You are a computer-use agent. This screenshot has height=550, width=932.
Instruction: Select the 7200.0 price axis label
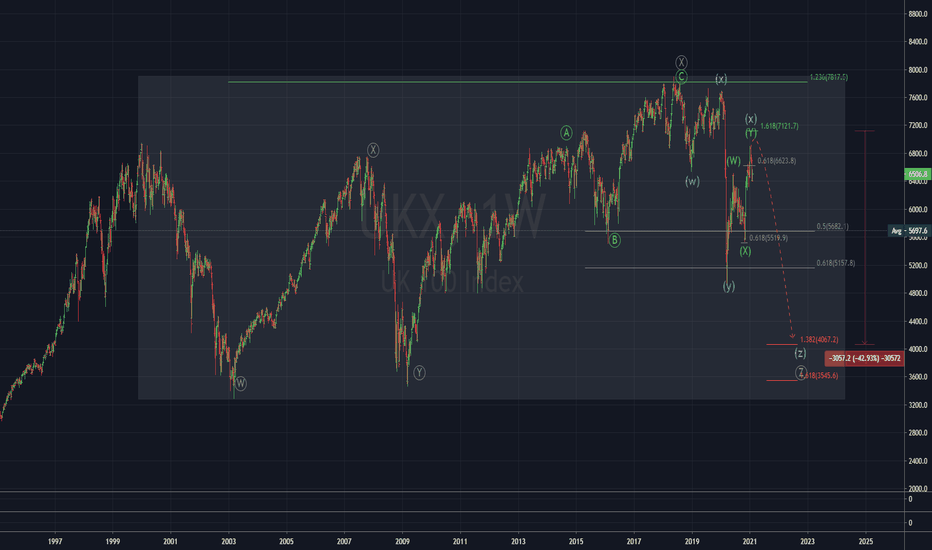(918, 125)
